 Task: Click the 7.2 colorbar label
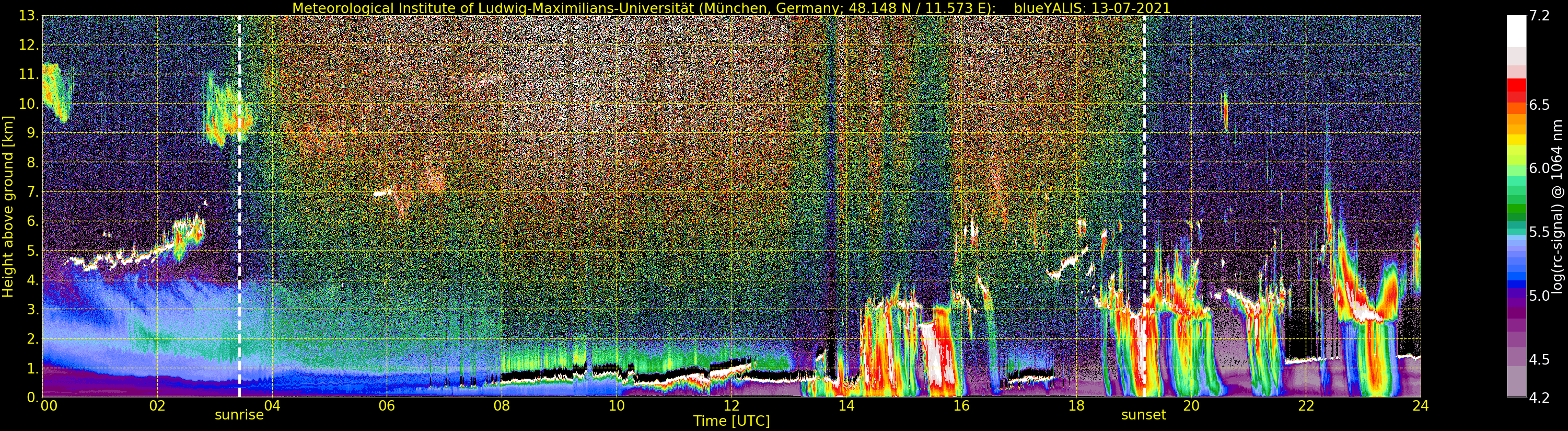click(x=1539, y=16)
